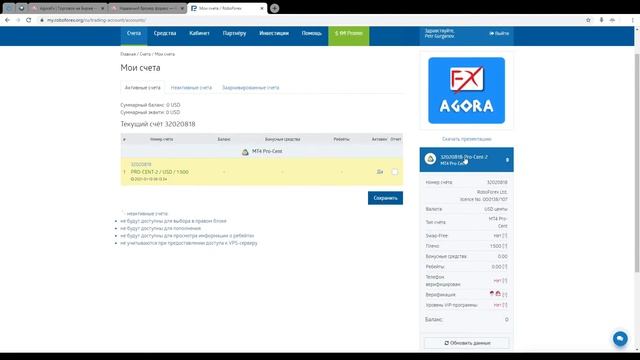The height and width of the screenshot is (360, 640).
Task: Click the 'Да' active status in account row
Action: (380, 172)
